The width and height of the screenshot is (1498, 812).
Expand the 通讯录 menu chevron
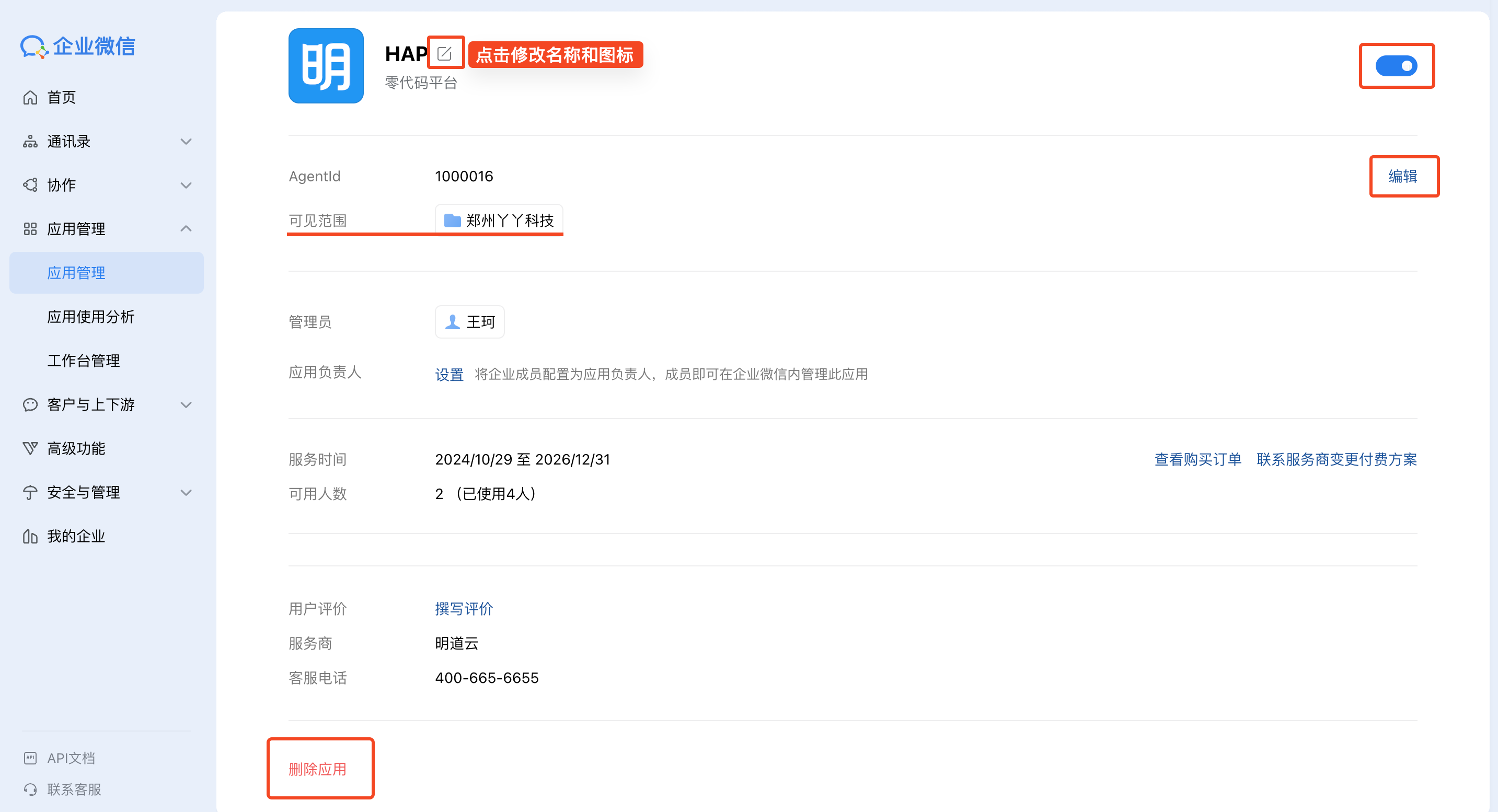(186, 141)
